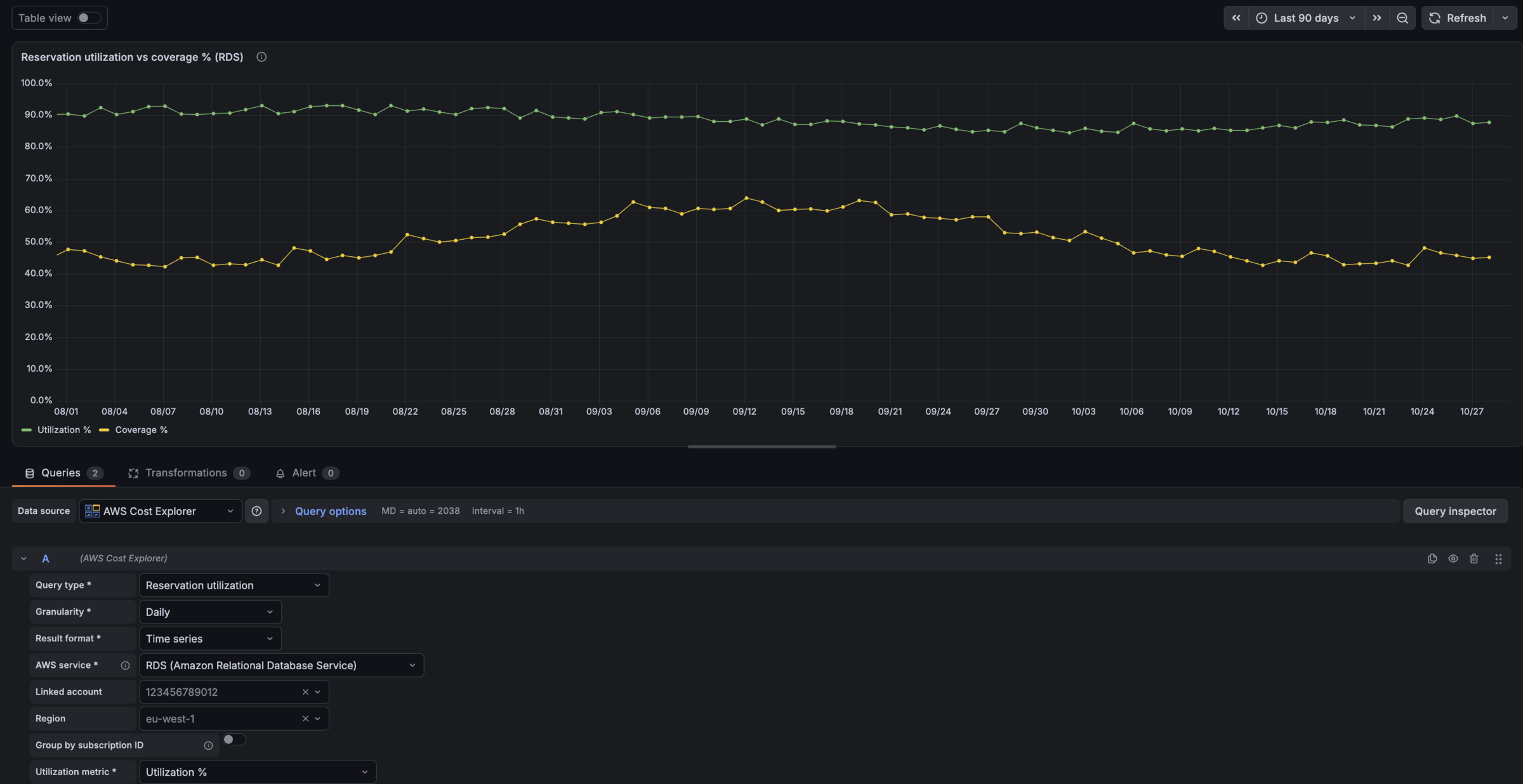Zoom out the time range
Screen dimensions: 1523x784
click(x=1402, y=18)
